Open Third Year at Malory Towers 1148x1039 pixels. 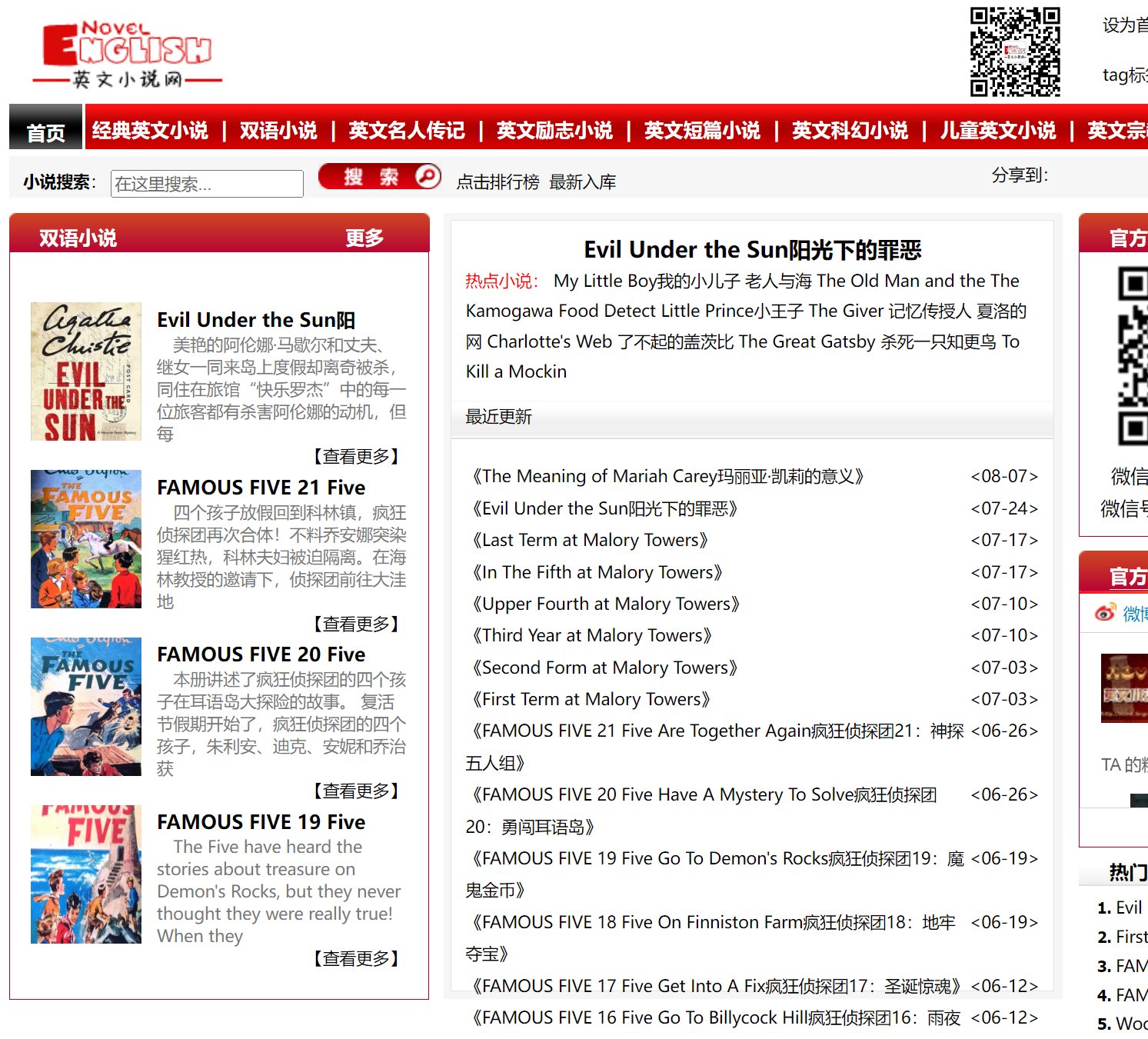coord(593,636)
